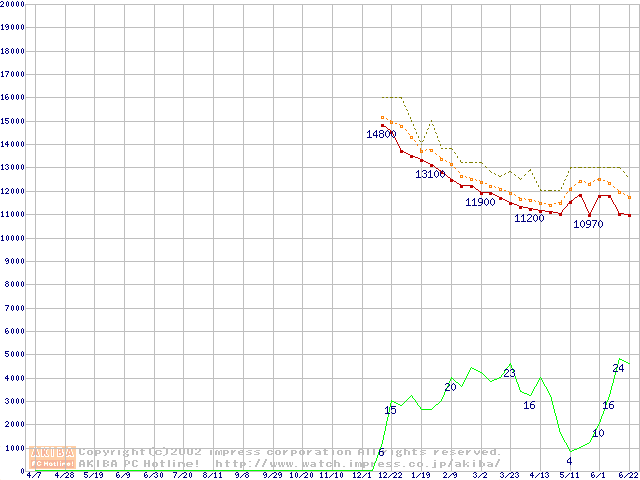This screenshot has width=640, height=480.
Task: Click the 11200 price data label
Action: click(x=529, y=218)
